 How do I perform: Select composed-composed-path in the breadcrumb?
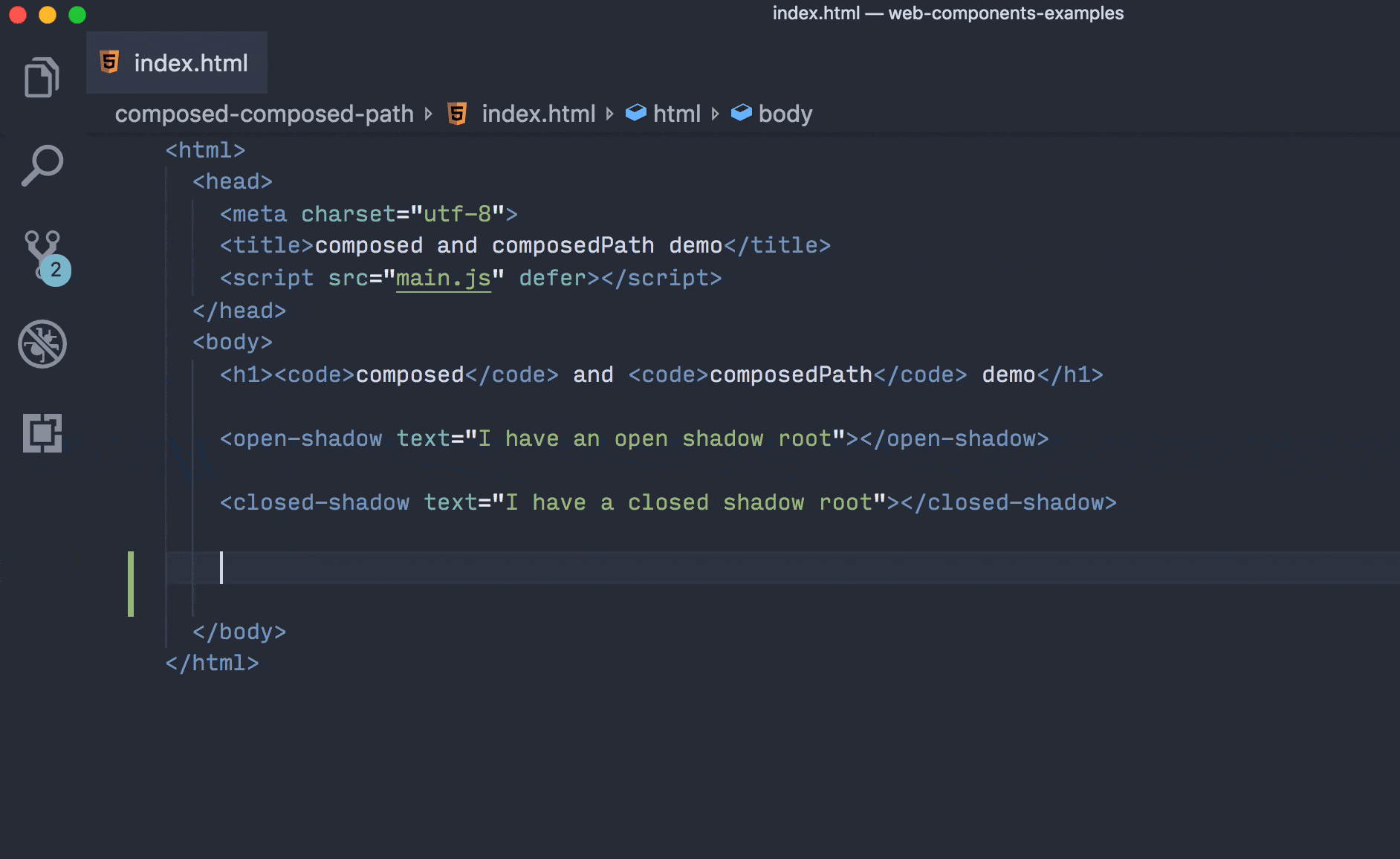click(x=265, y=113)
